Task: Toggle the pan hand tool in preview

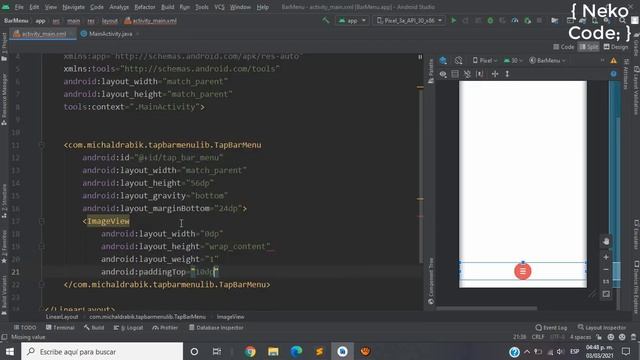Action: point(606,241)
